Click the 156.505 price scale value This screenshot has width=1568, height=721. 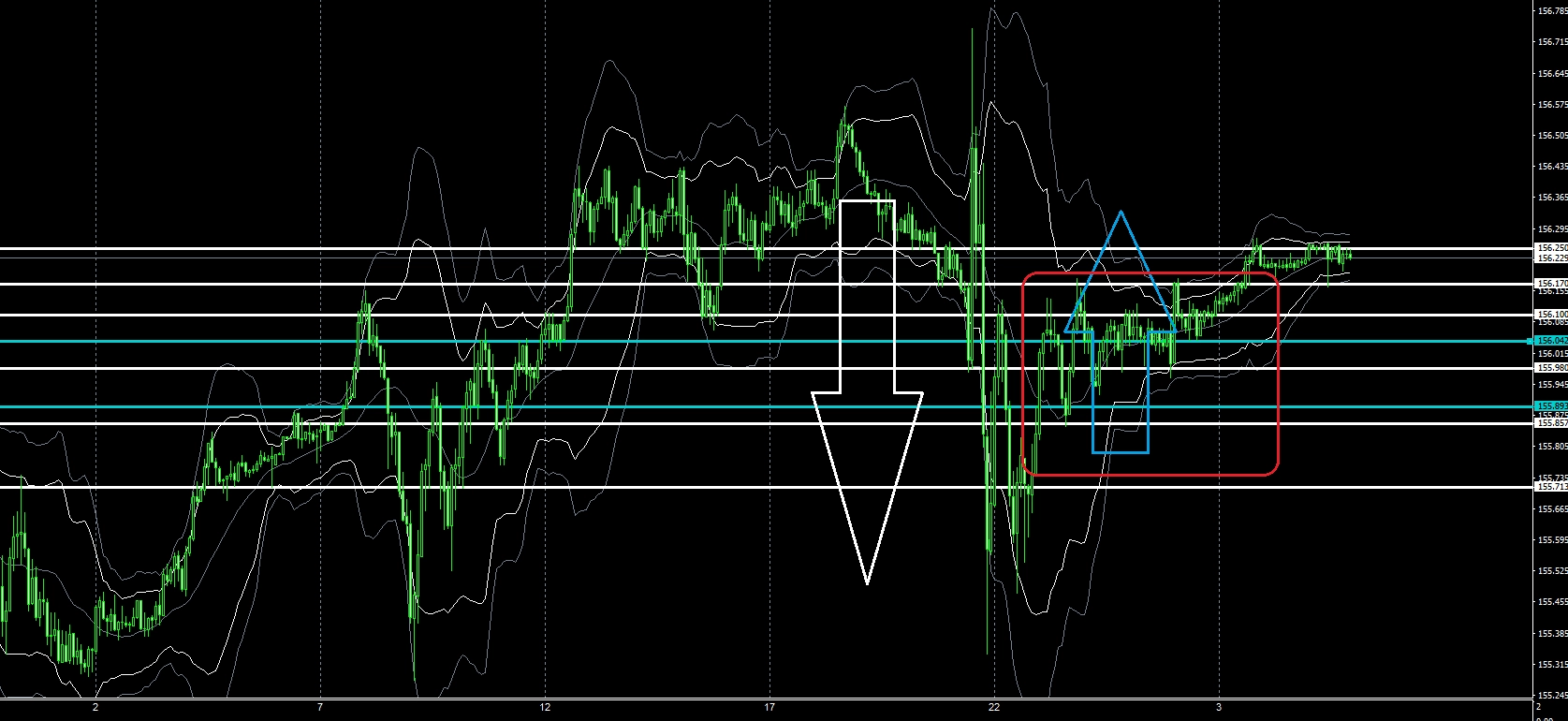coord(1551,135)
